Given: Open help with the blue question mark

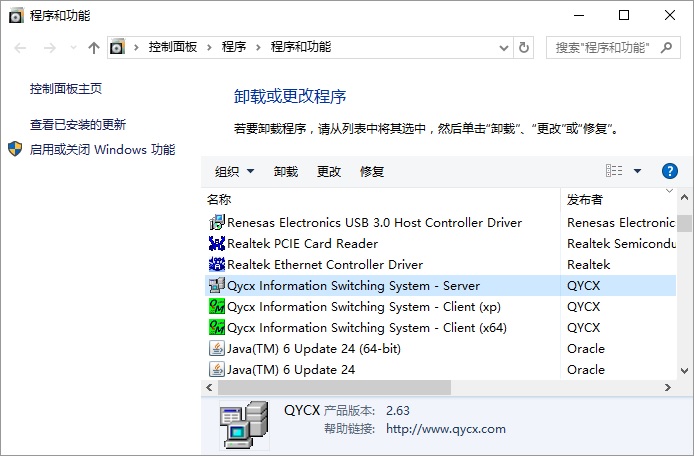Looking at the screenshot, I should [670, 171].
